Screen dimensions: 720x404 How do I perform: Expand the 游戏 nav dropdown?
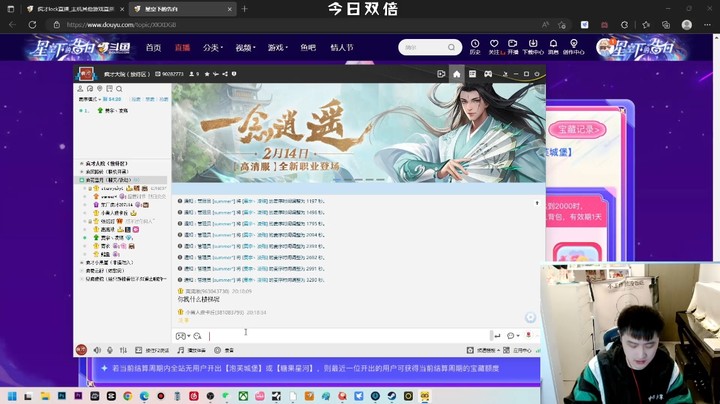pyautogui.click(x=277, y=47)
